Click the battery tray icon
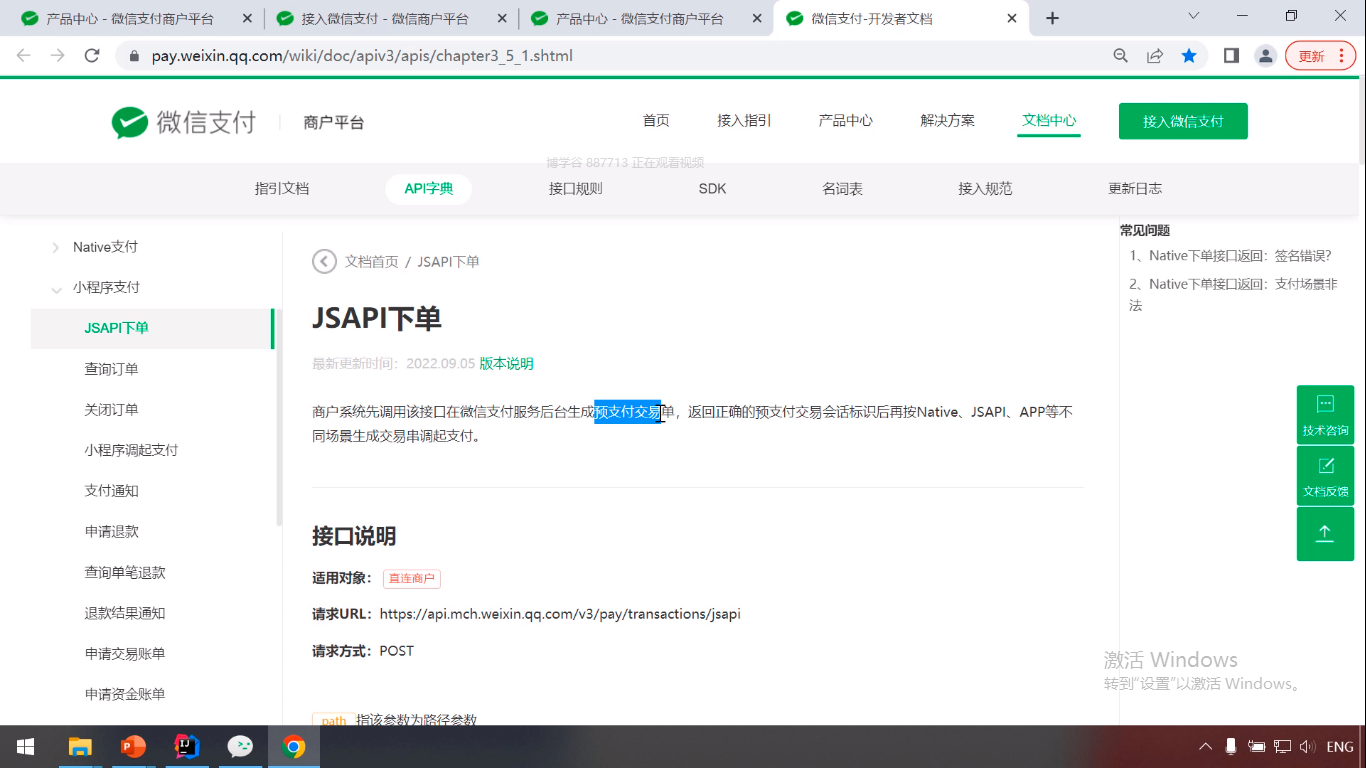The width and height of the screenshot is (1366, 768). coord(1257,746)
